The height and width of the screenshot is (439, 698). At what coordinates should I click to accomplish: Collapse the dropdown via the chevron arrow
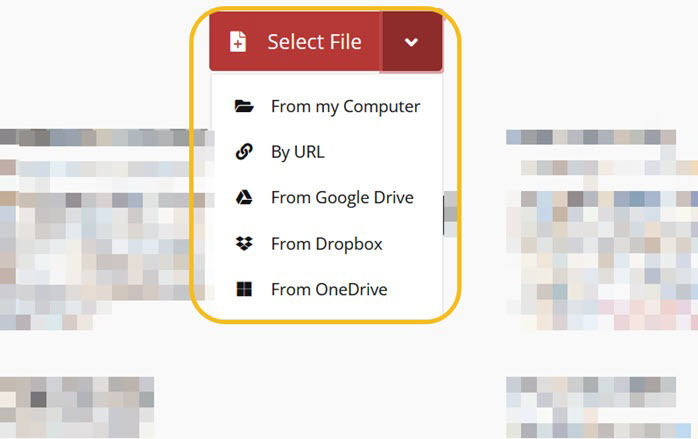click(411, 42)
